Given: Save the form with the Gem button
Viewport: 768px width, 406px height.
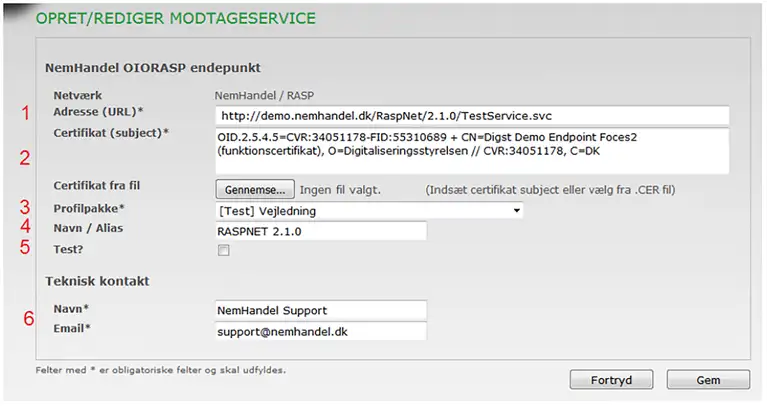Looking at the screenshot, I should point(708,380).
